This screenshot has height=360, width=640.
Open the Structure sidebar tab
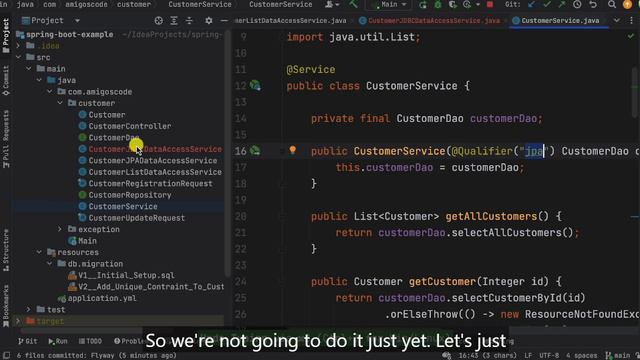[x=6, y=250]
